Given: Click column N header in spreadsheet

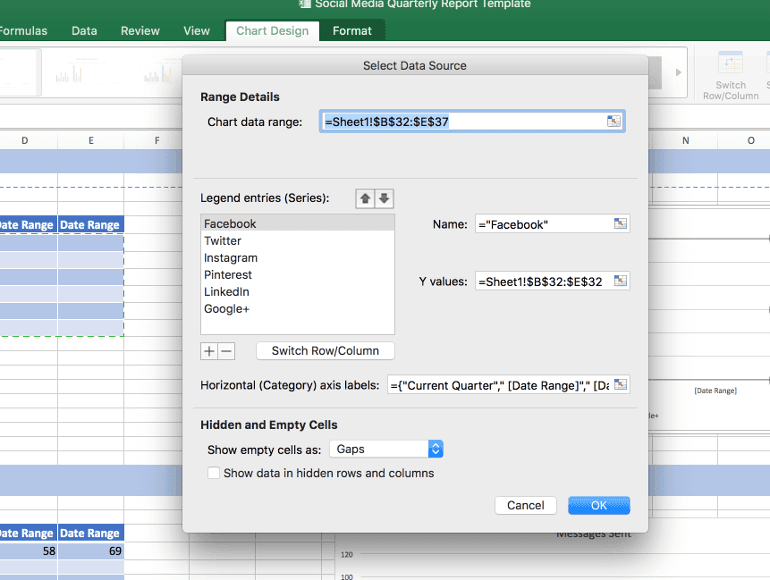Looking at the screenshot, I should (x=686, y=140).
